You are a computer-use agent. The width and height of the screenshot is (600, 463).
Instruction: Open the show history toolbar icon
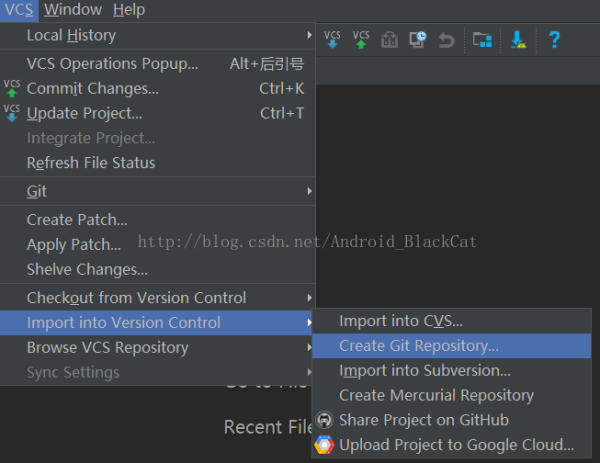(x=418, y=40)
